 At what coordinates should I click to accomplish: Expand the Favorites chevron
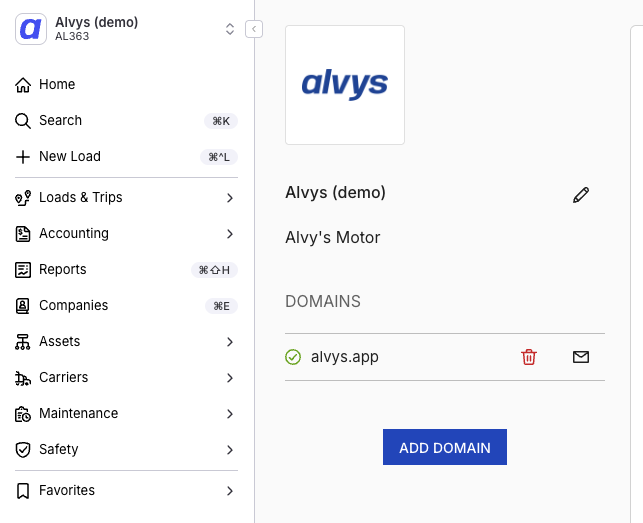[x=230, y=491]
